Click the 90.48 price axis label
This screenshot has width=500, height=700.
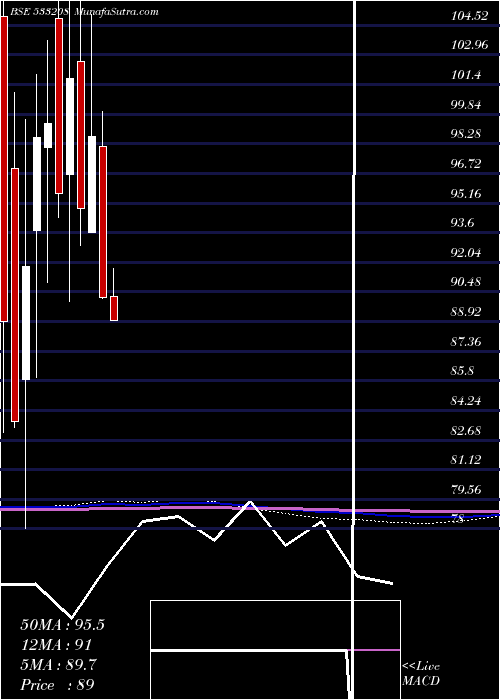[x=466, y=282]
